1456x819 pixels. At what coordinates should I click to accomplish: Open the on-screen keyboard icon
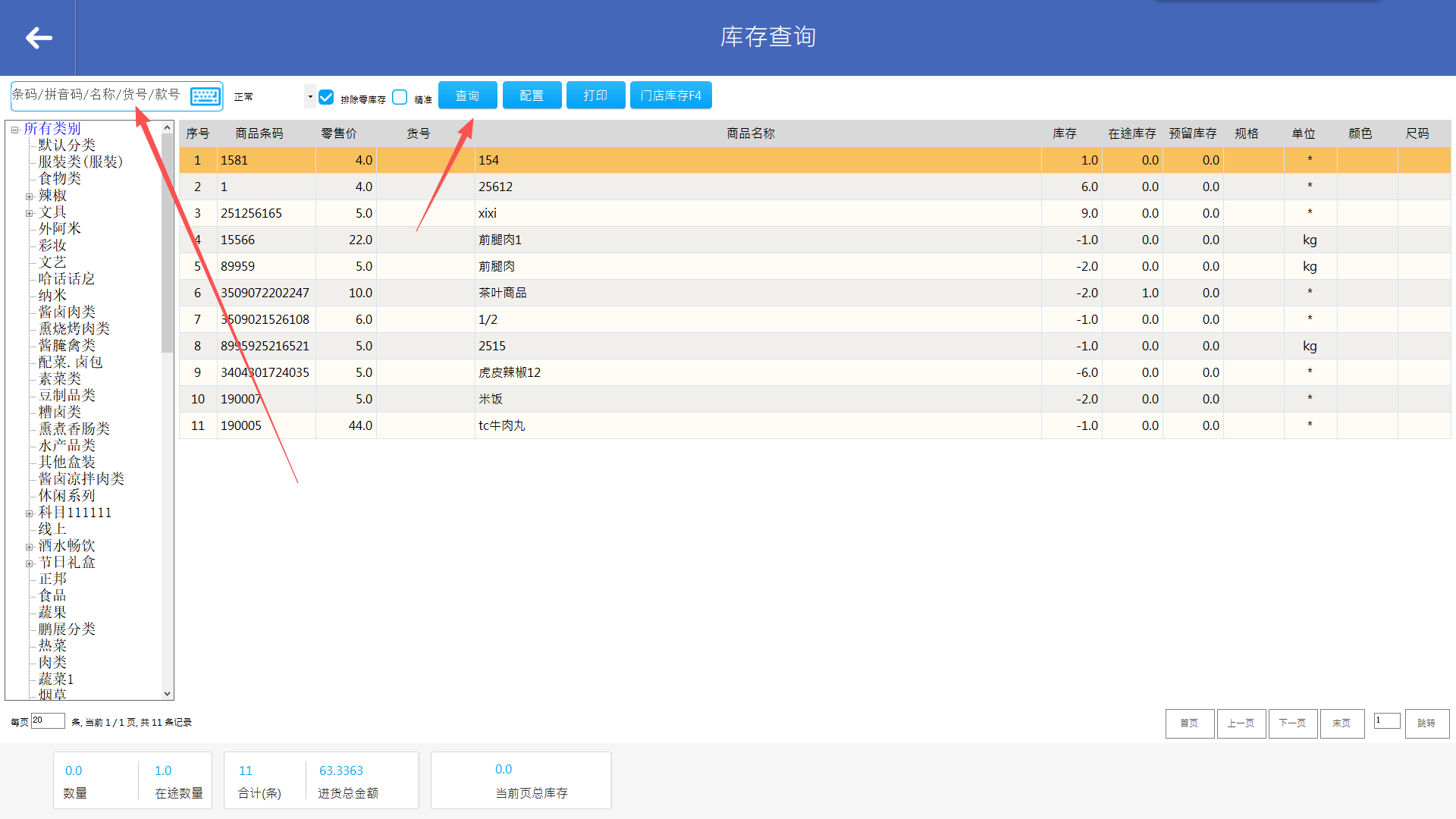coord(205,96)
